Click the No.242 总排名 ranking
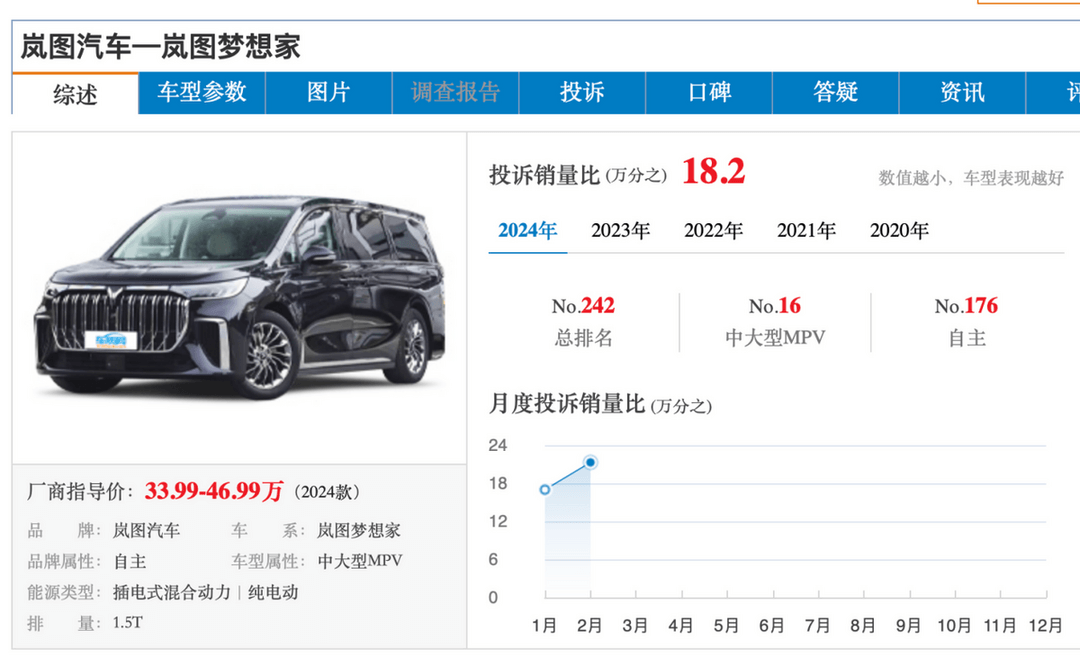This screenshot has width=1080, height=658. tap(583, 321)
